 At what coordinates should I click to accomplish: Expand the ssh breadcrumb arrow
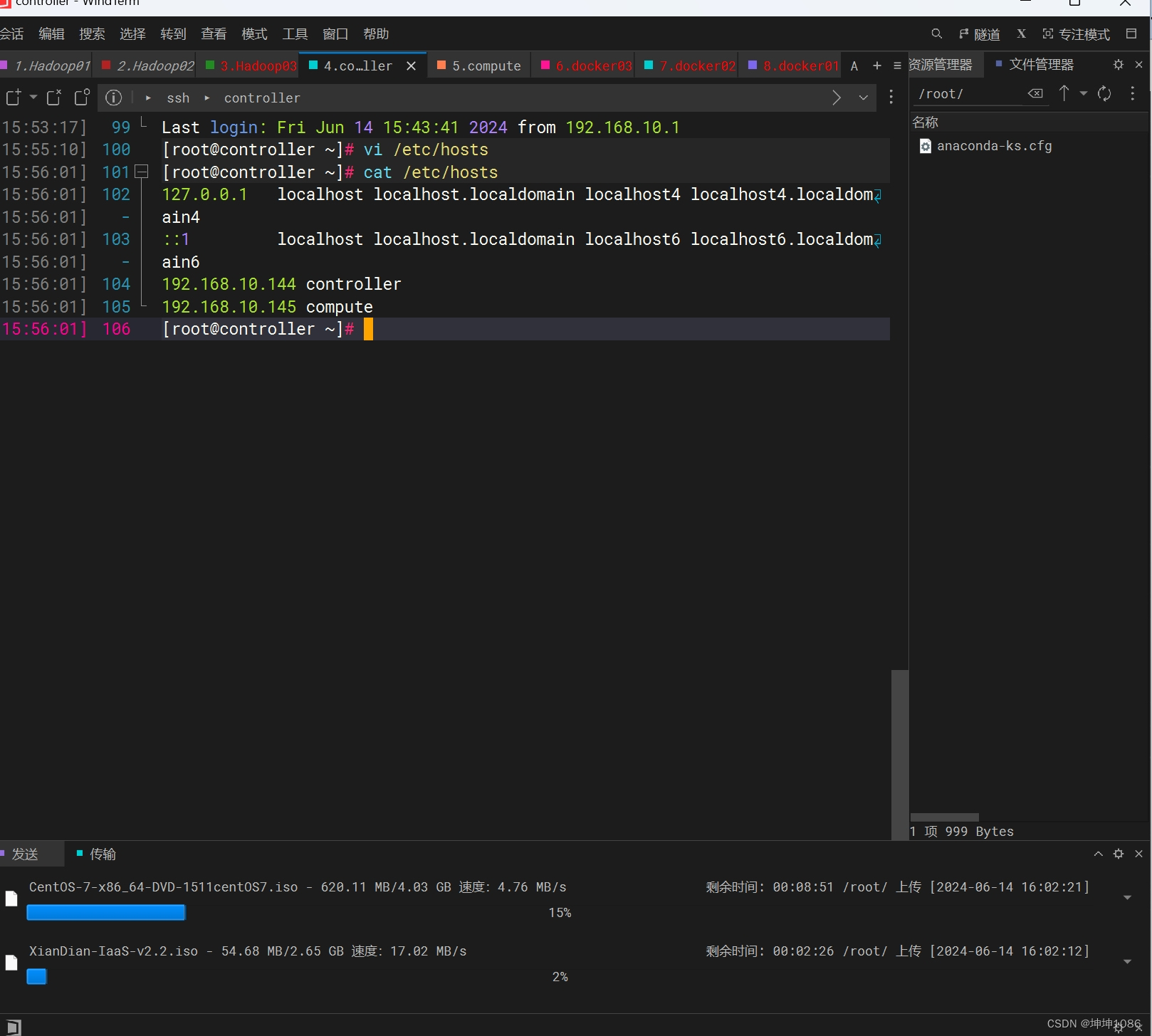(x=148, y=98)
